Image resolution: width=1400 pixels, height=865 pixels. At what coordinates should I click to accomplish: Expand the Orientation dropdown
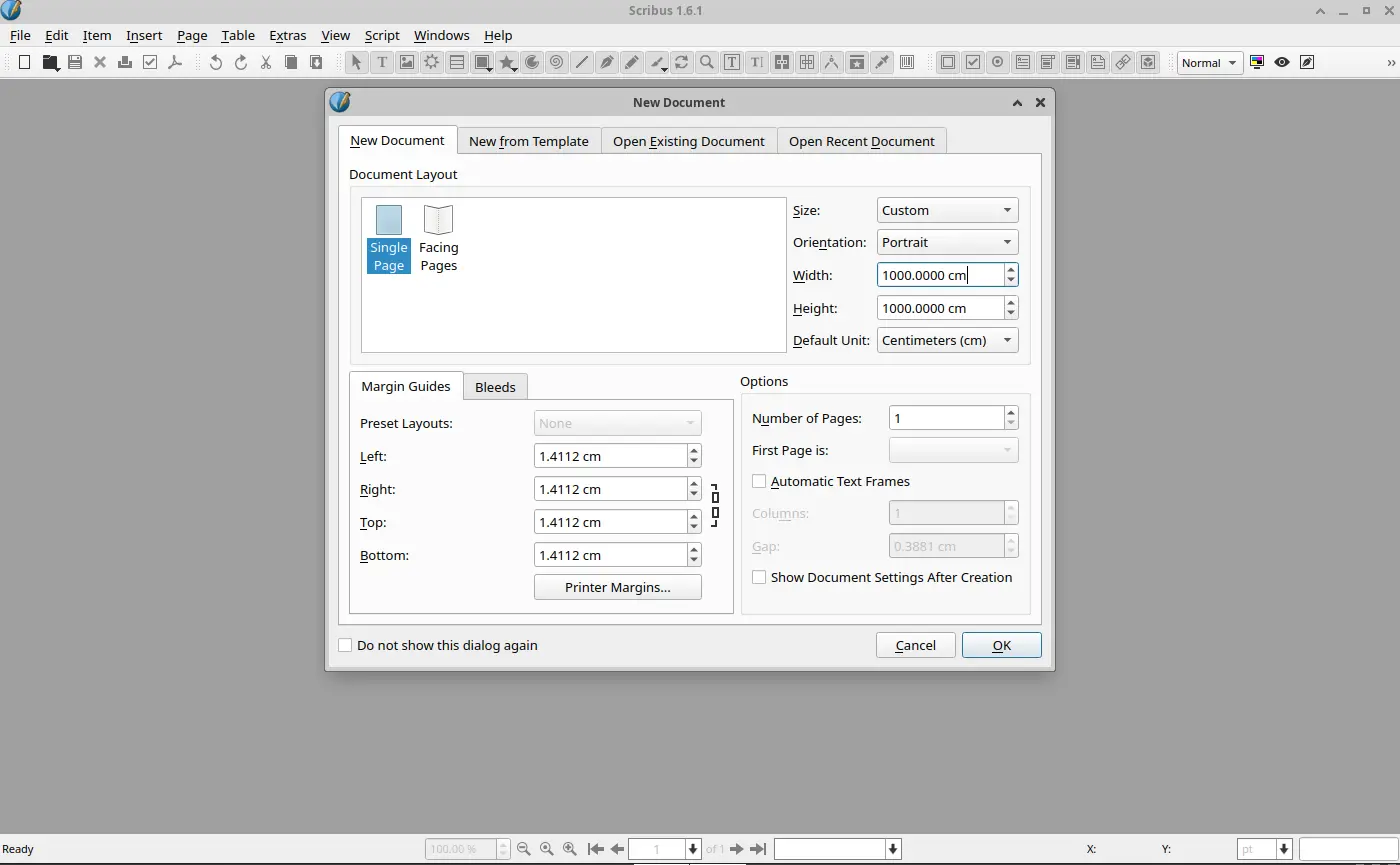pyautogui.click(x=946, y=242)
